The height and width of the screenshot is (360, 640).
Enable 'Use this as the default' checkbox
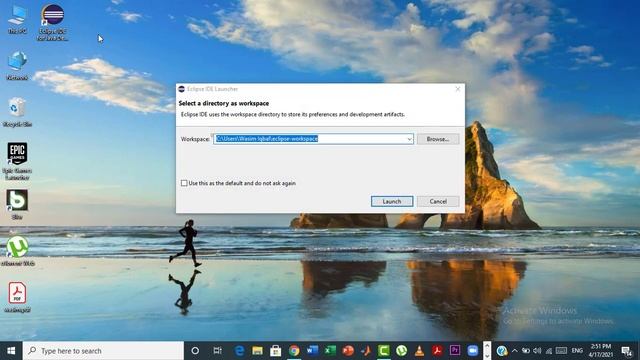[x=184, y=183]
